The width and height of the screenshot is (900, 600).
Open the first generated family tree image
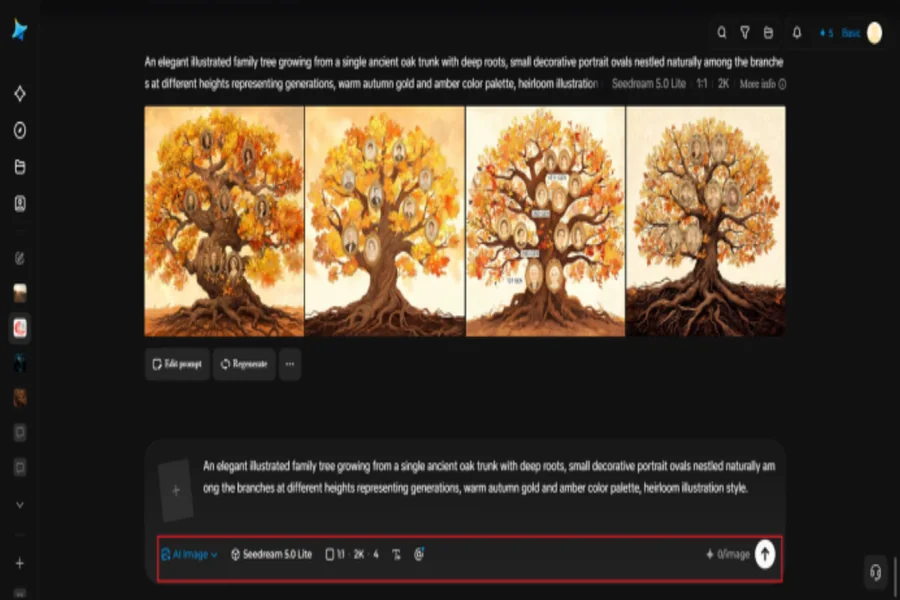(224, 221)
